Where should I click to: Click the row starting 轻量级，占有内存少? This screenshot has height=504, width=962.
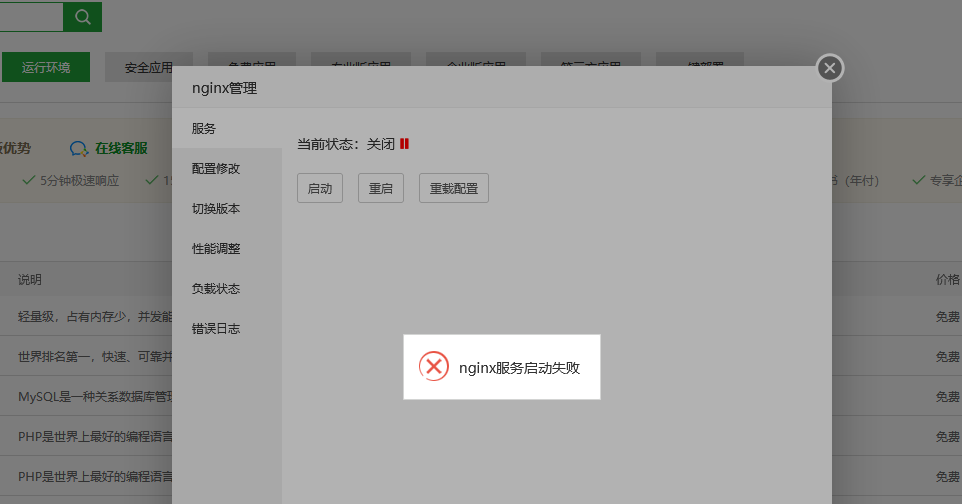tap(86, 317)
